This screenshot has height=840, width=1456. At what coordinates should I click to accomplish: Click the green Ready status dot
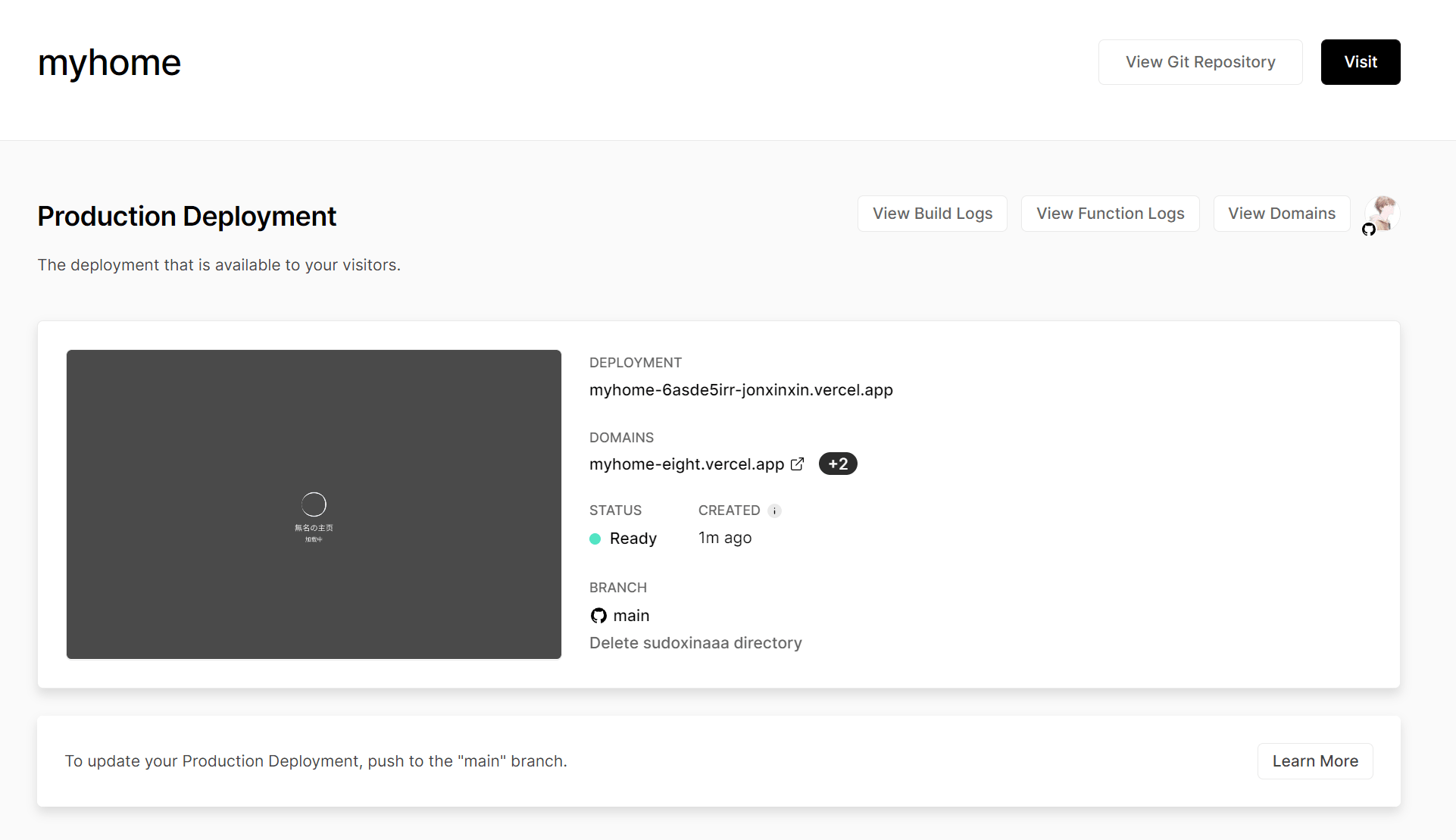[x=595, y=539]
